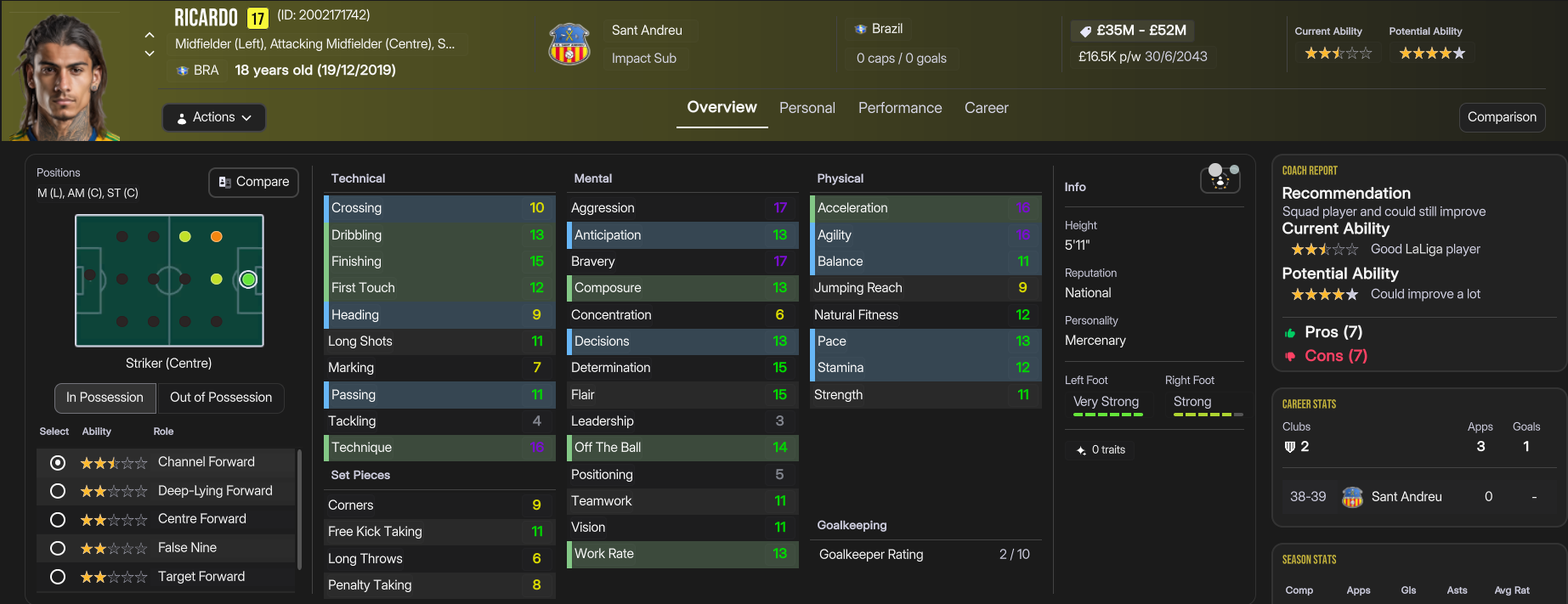Select the Target Forward role radio button

tap(58, 577)
